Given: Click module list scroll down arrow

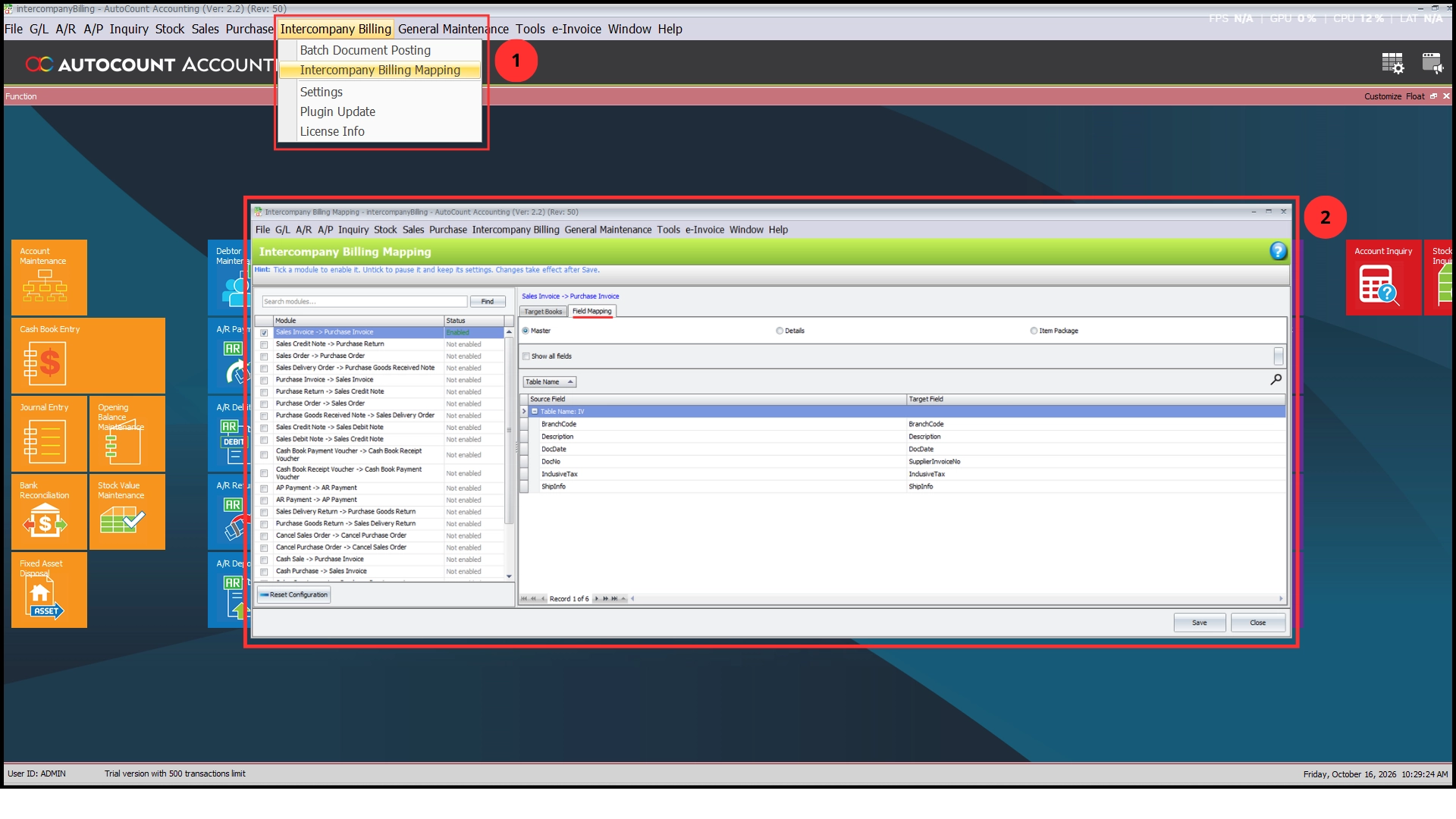Looking at the screenshot, I should 509,576.
